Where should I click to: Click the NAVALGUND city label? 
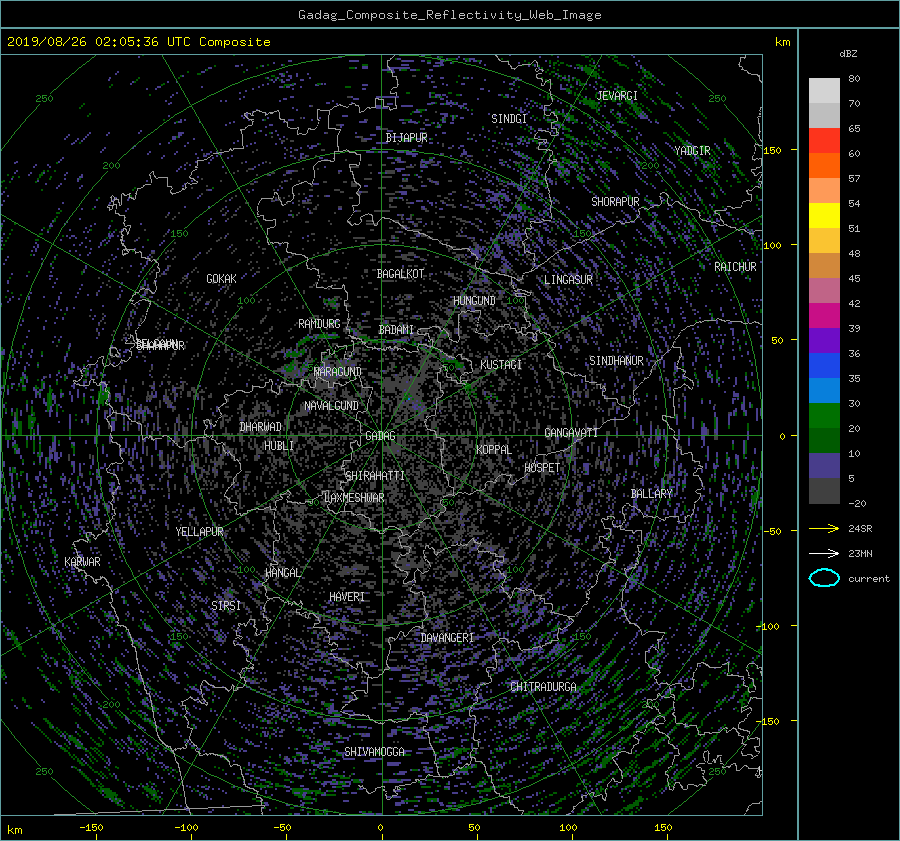coord(331,406)
